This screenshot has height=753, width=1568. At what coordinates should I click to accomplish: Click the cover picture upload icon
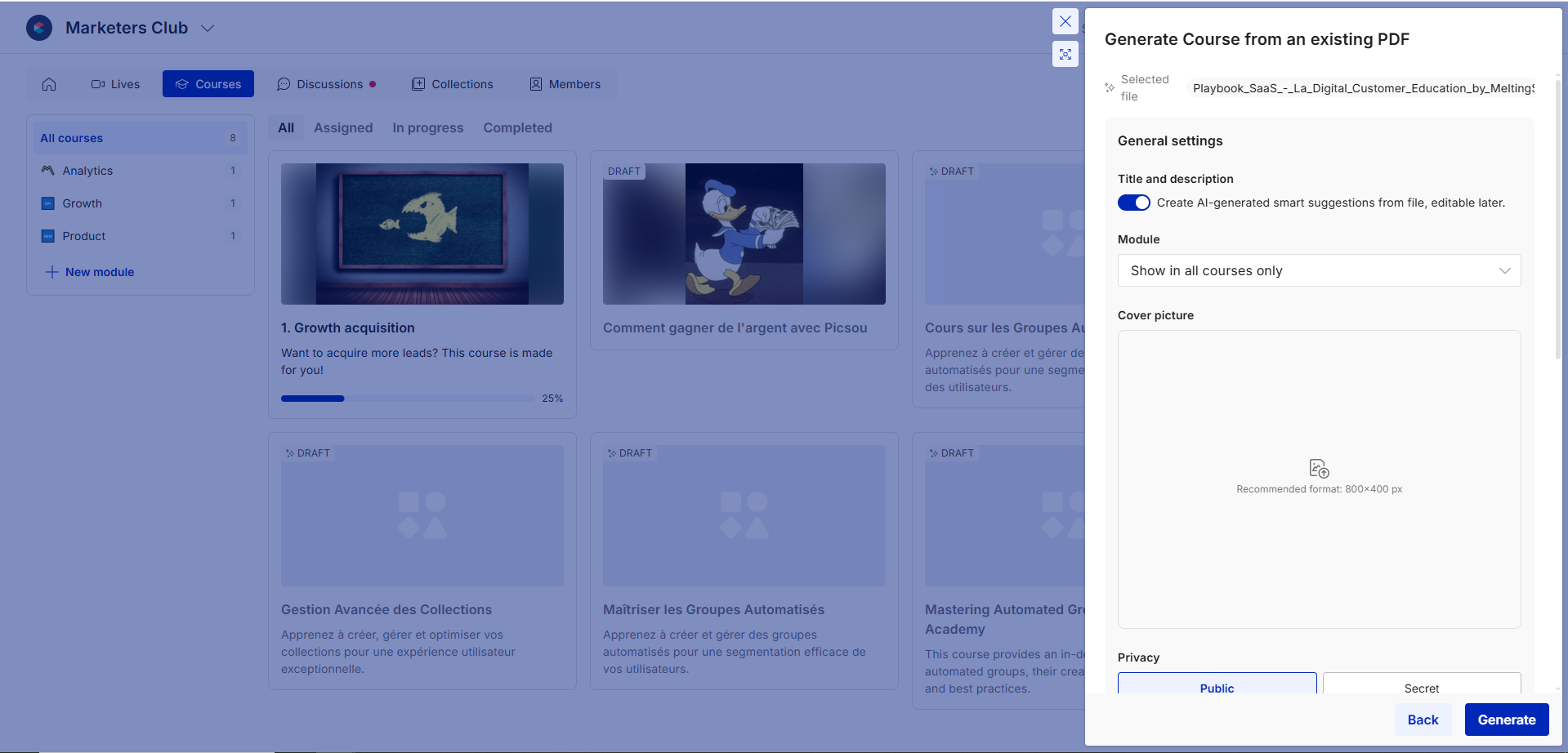click(x=1319, y=468)
